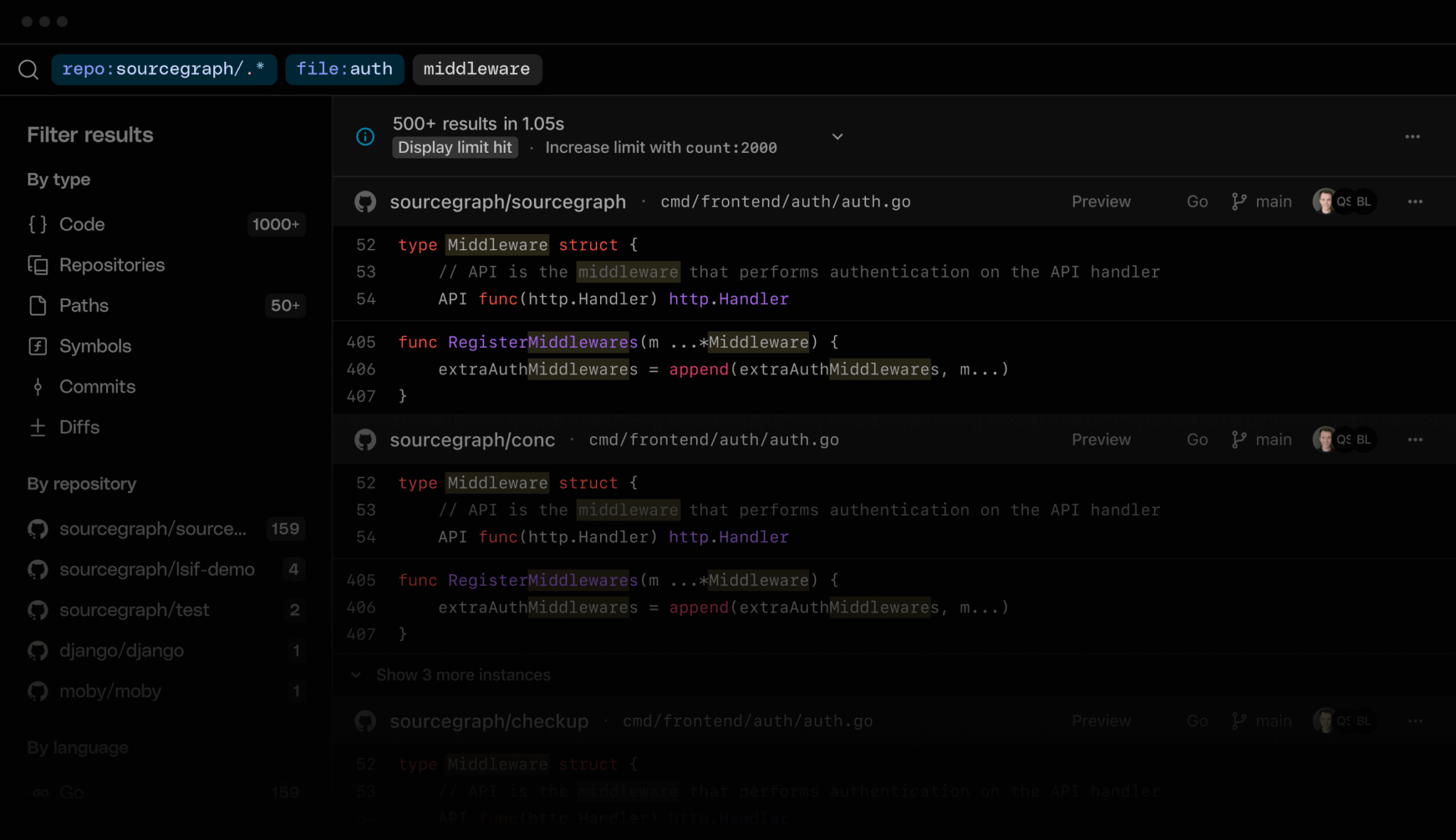1456x840 pixels.
Task: Select the Code filter icon in sidebar
Action: coord(37,224)
